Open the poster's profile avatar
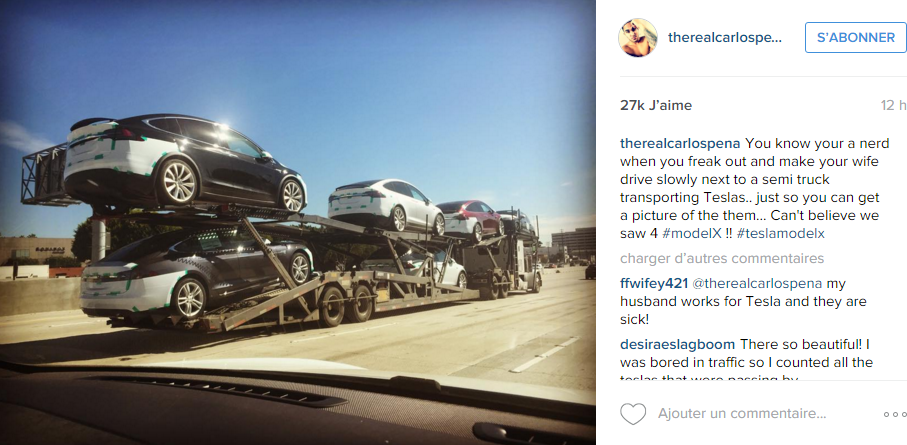Image resolution: width=907 pixels, height=445 pixels. point(638,38)
